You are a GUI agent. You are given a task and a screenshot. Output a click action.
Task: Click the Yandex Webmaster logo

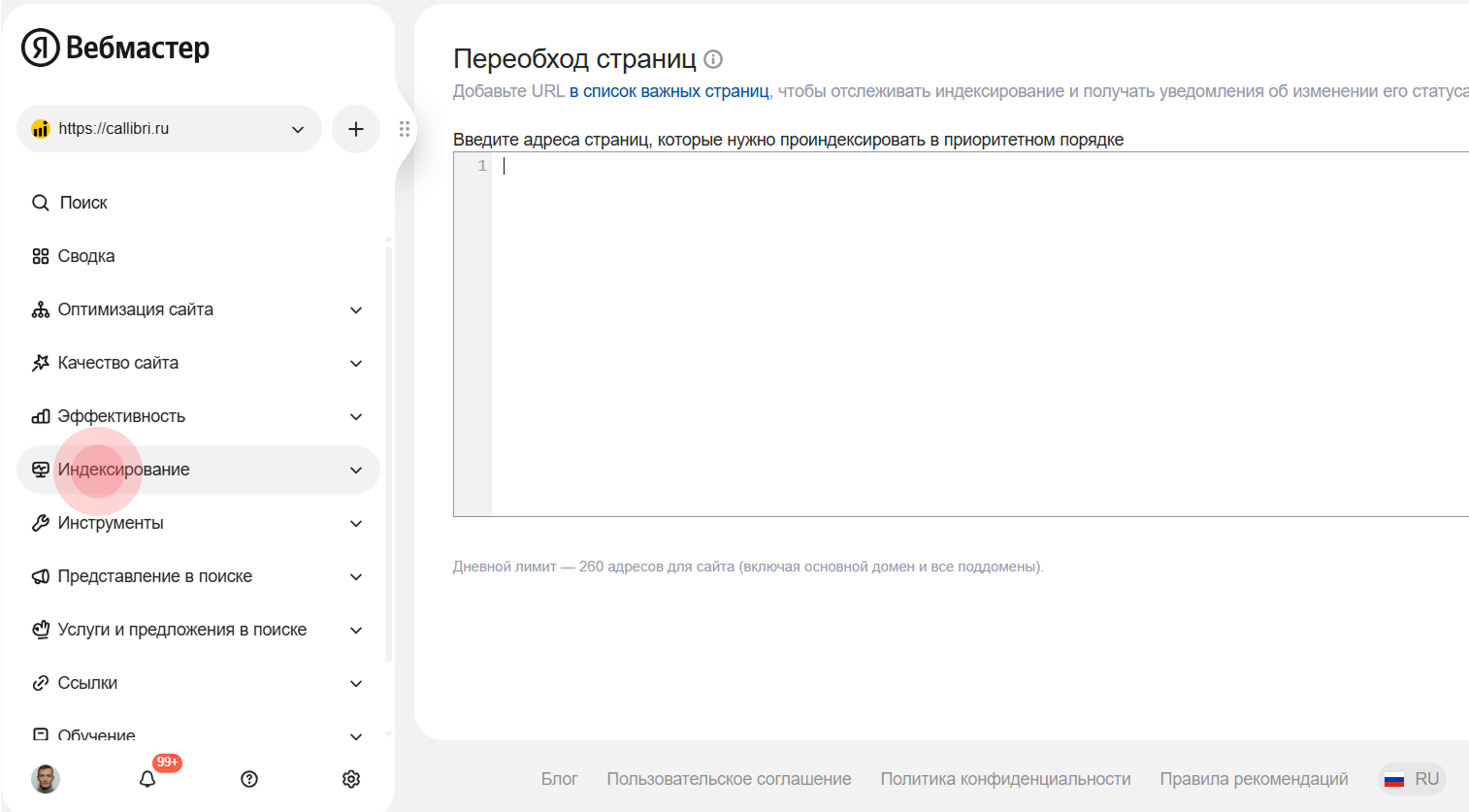pos(115,48)
